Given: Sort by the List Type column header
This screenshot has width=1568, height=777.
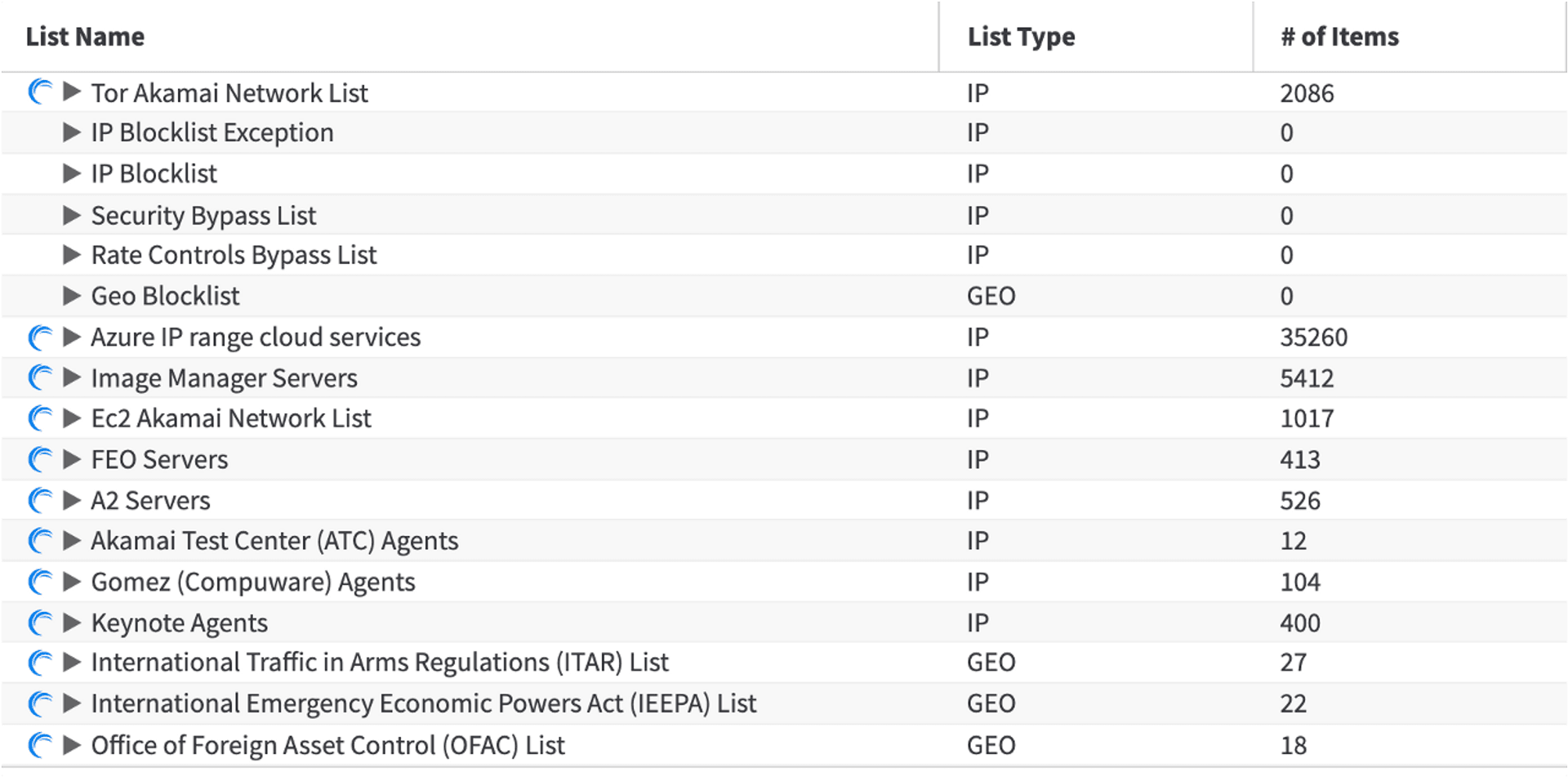Looking at the screenshot, I should tap(1021, 37).
